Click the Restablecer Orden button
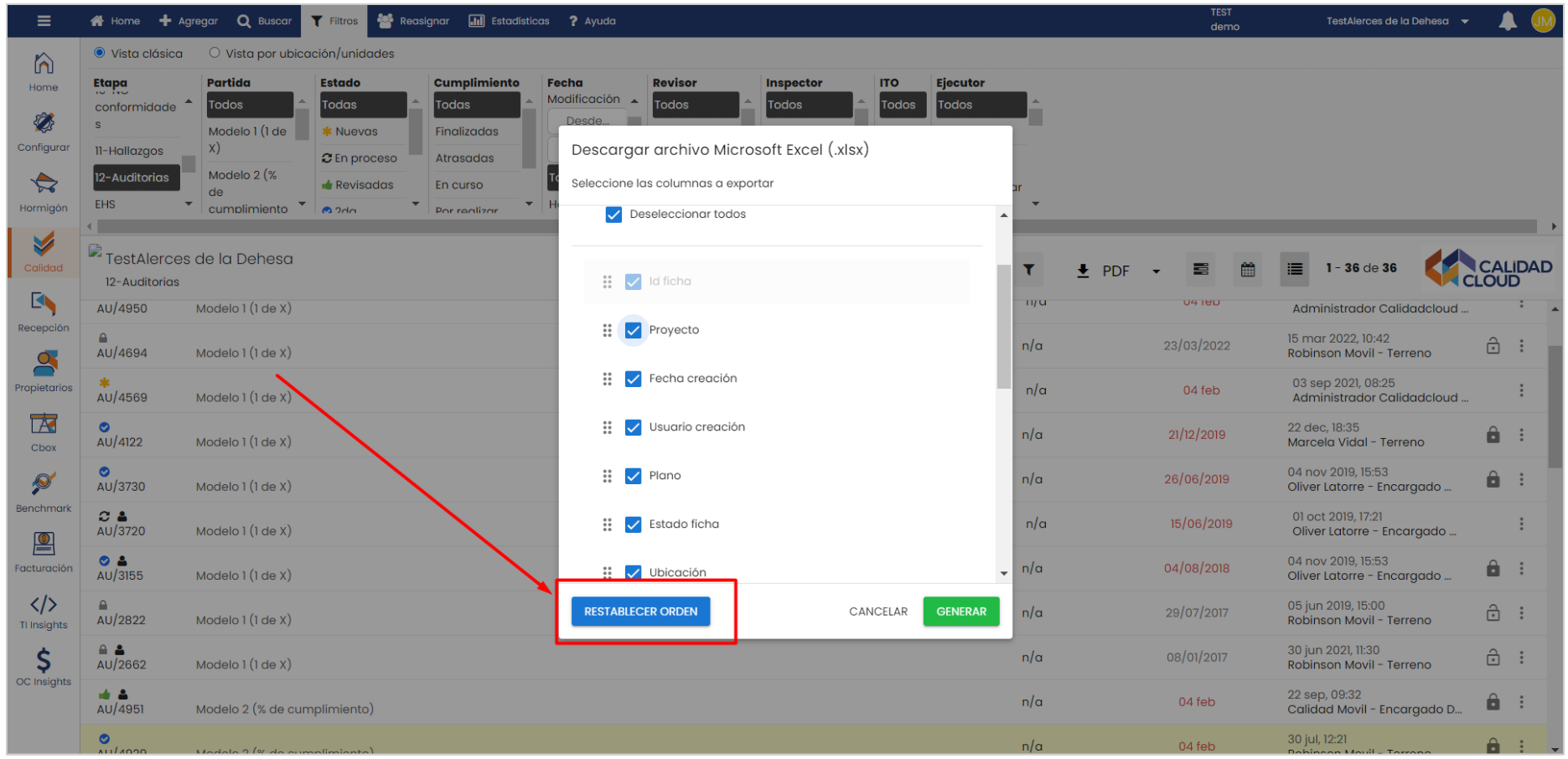 (640, 612)
